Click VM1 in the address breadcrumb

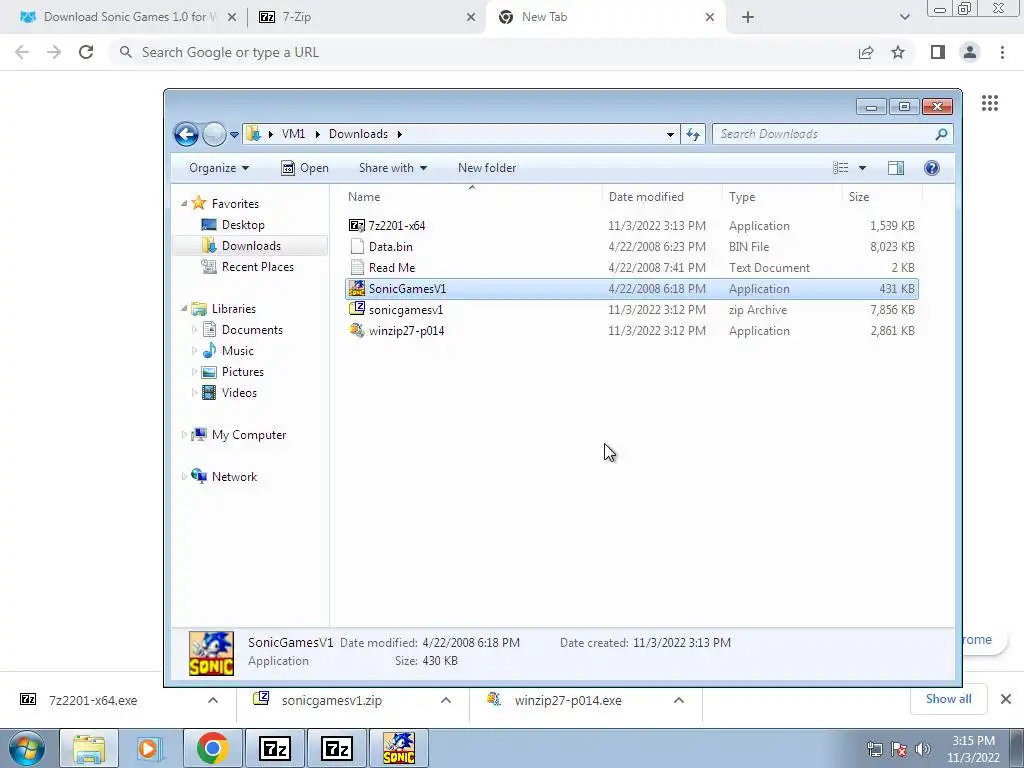(x=293, y=134)
